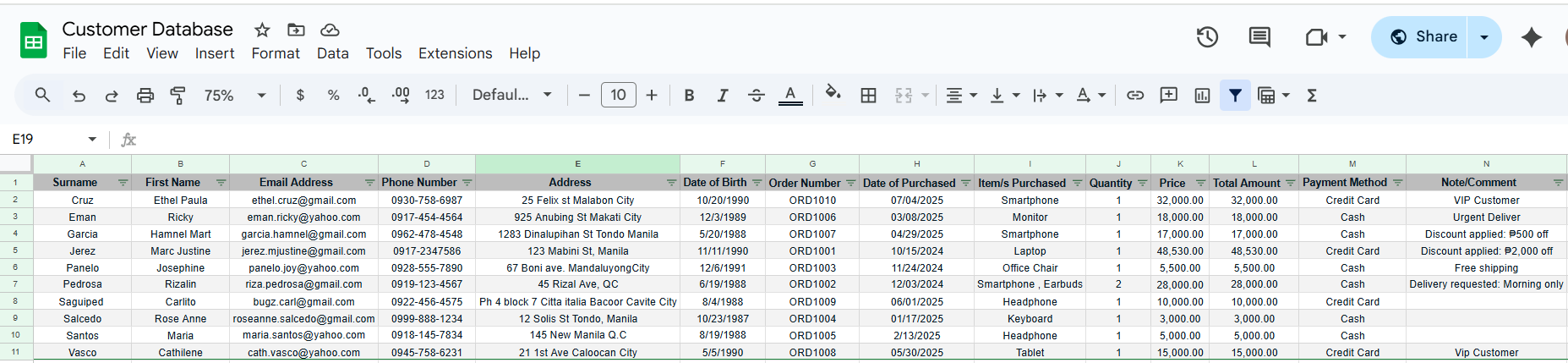Open version history clock icon

click(x=1207, y=36)
